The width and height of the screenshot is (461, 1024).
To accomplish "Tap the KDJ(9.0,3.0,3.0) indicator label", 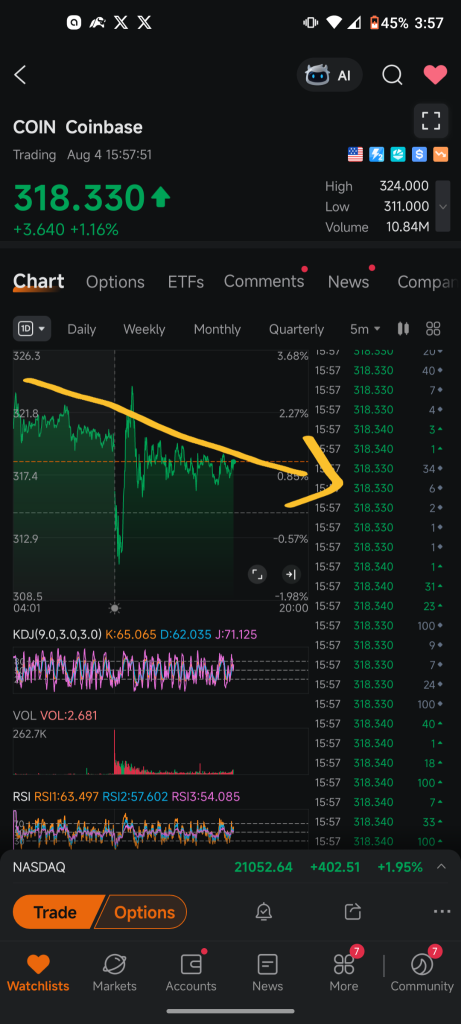I will (57, 633).
